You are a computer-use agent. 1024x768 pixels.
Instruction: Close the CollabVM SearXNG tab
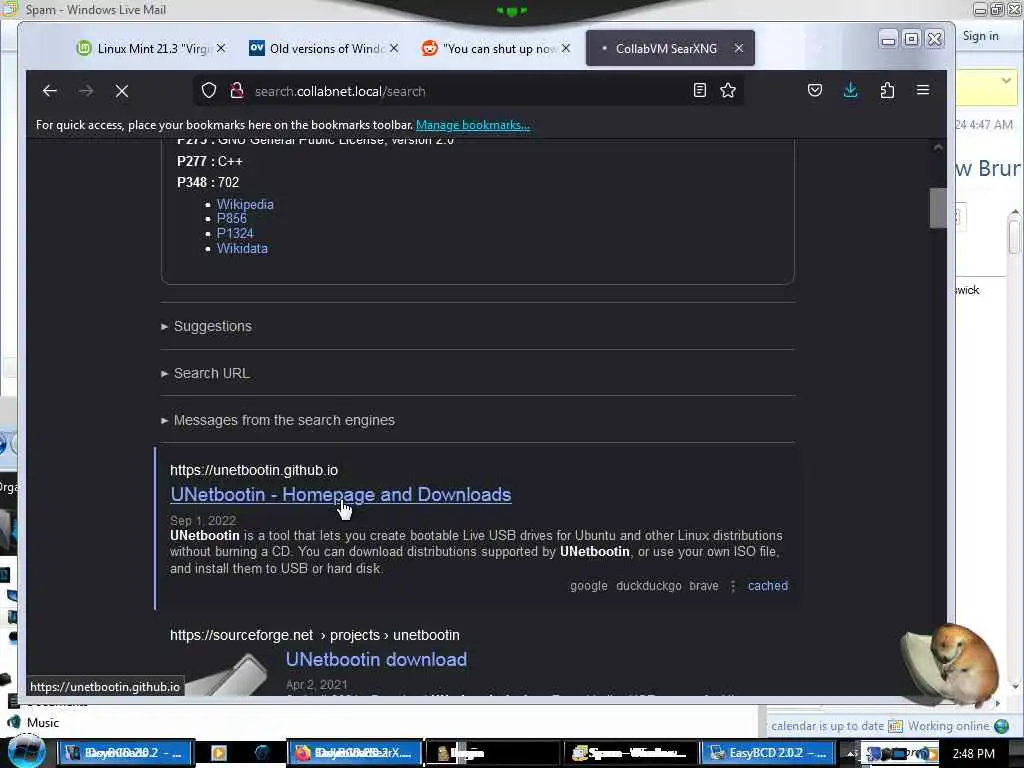[x=739, y=48]
